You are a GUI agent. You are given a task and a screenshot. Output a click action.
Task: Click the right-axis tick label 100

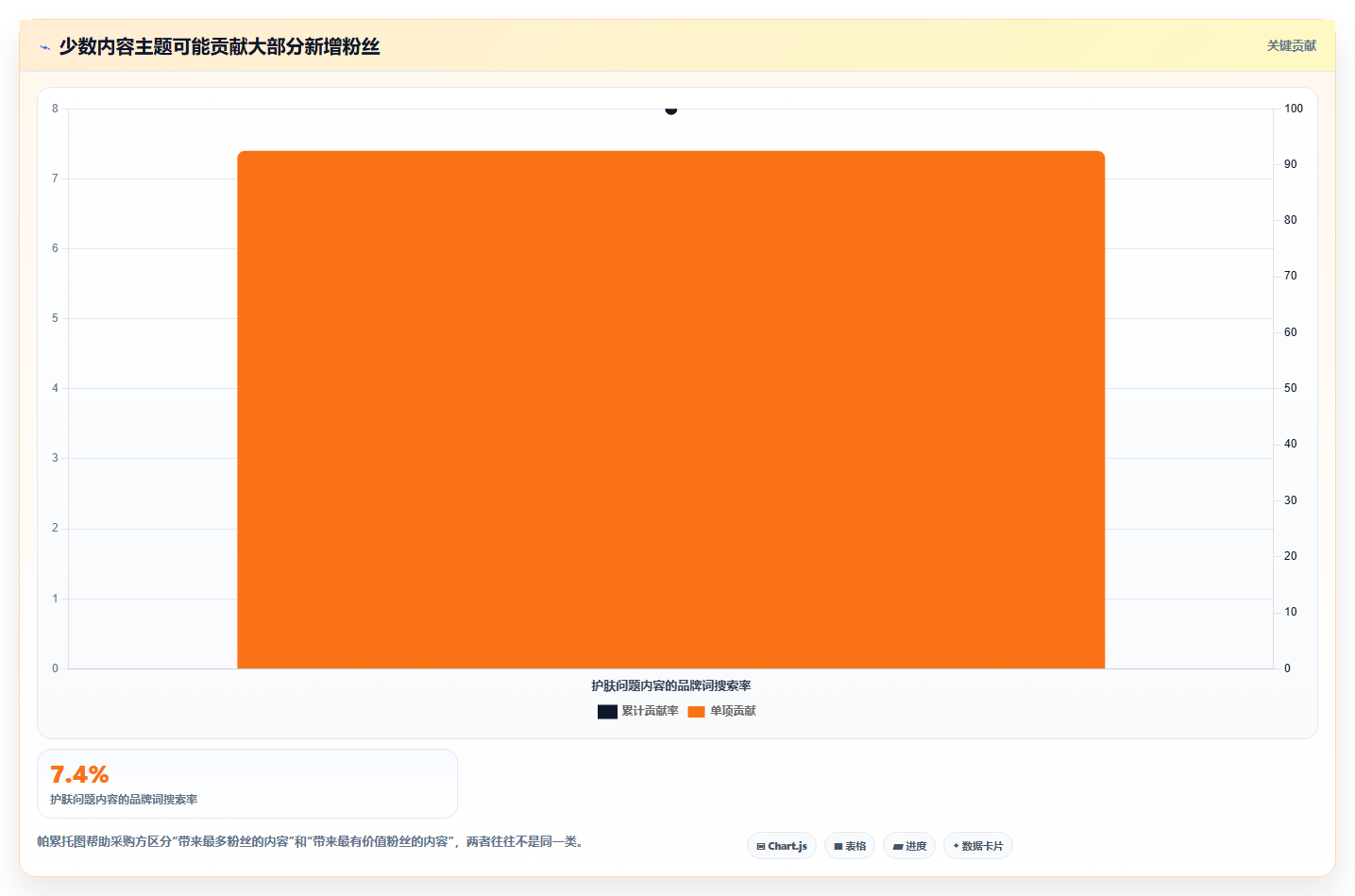click(1293, 109)
